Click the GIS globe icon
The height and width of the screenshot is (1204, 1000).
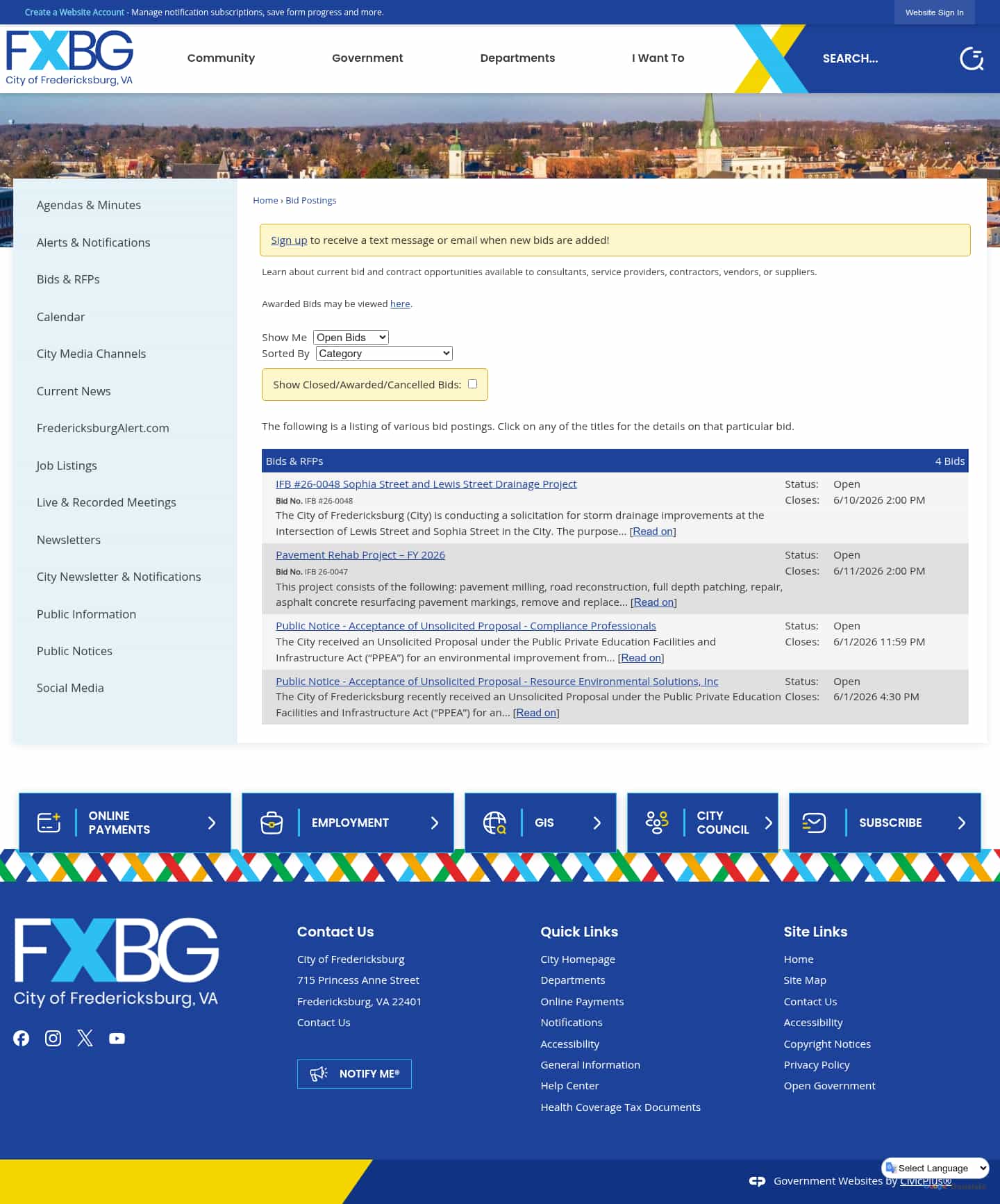coord(494,823)
